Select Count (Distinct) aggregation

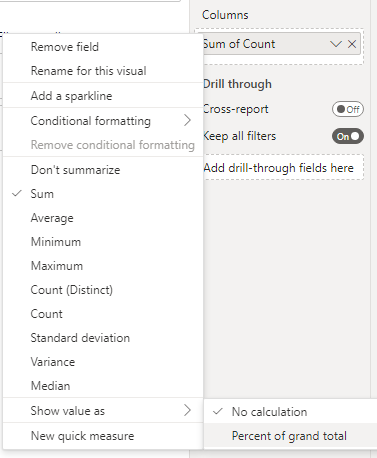(x=103, y=290)
